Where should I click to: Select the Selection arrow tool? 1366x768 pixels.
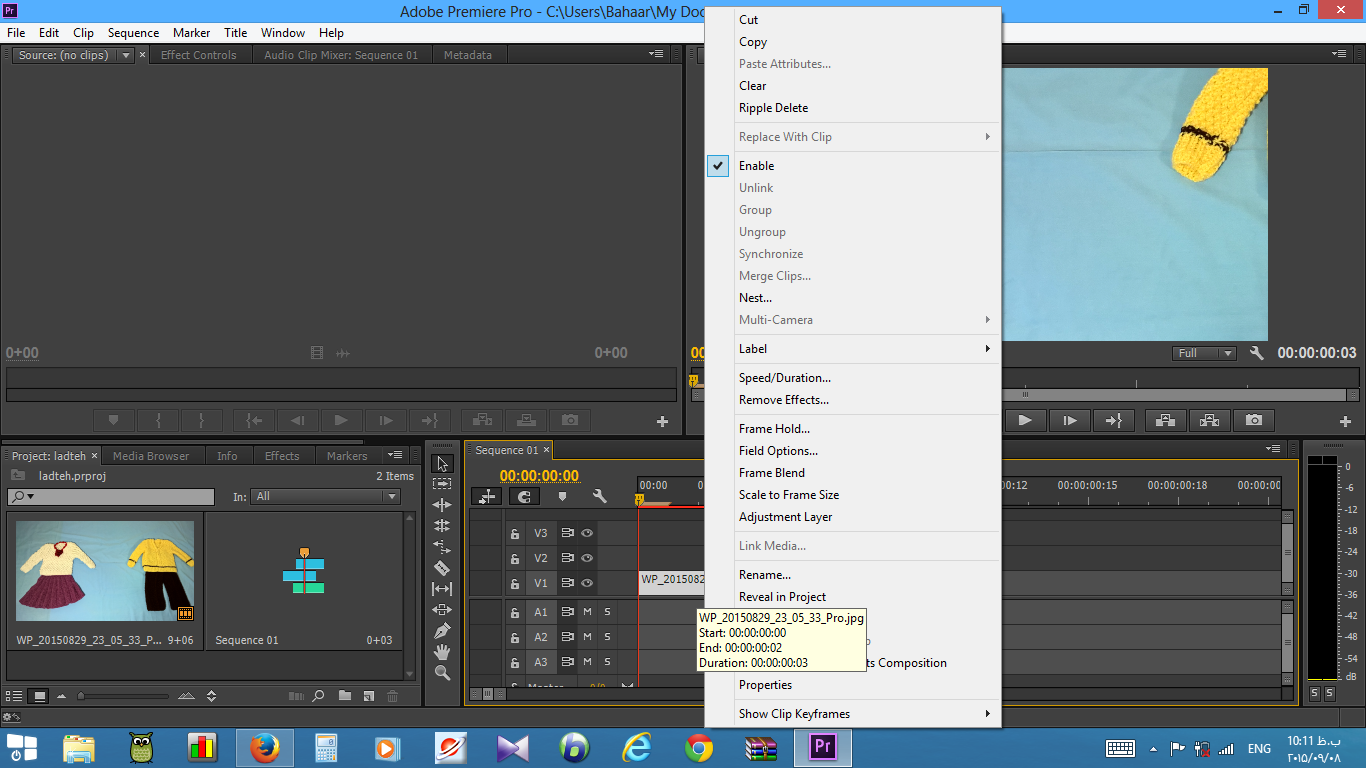tap(442, 464)
